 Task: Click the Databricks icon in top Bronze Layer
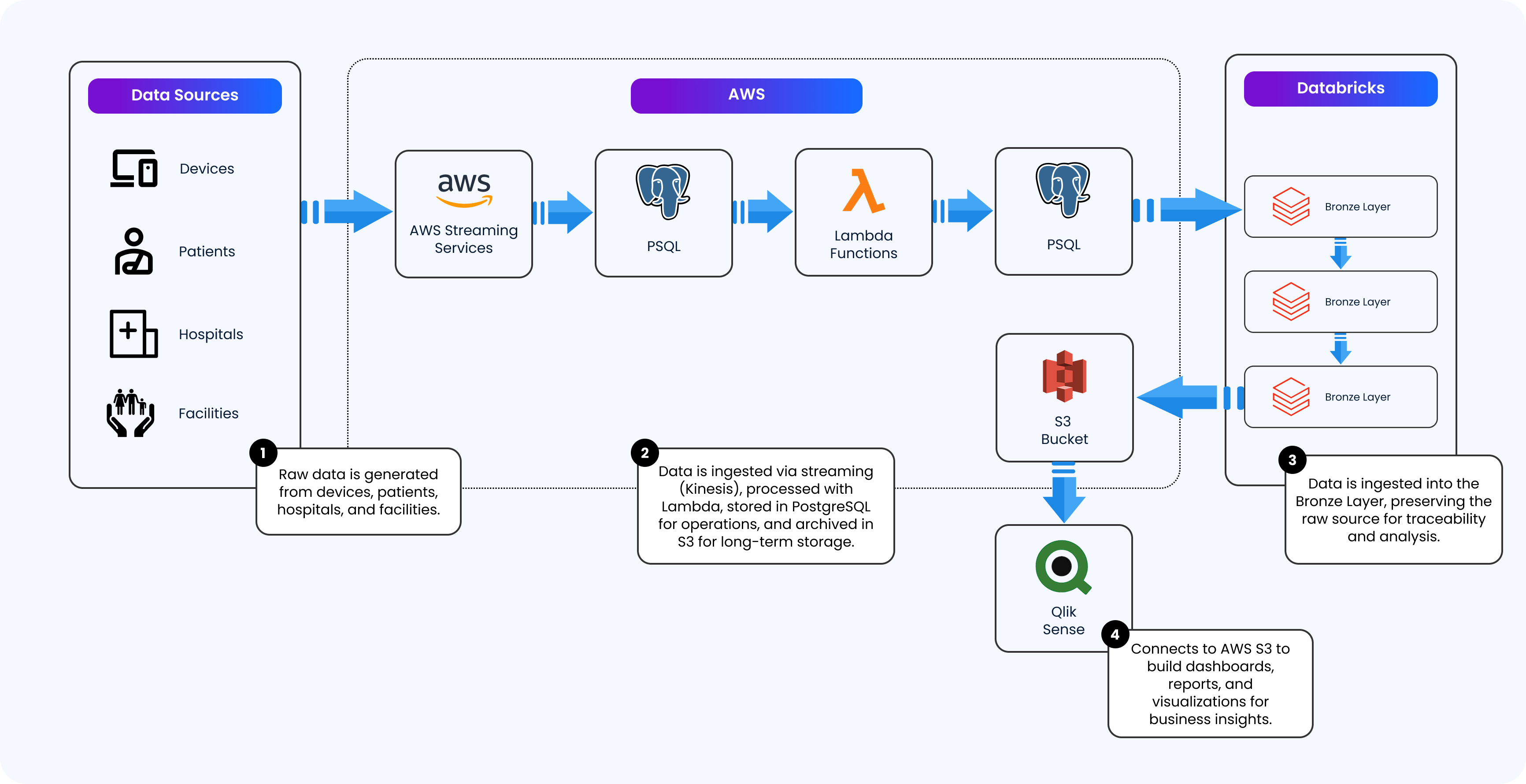pos(1291,207)
